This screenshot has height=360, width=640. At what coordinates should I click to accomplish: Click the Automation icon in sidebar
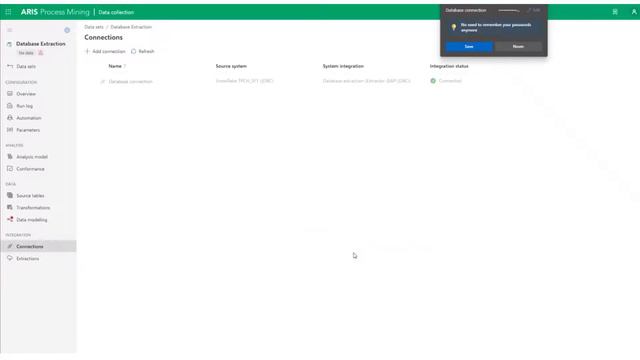click(10, 118)
